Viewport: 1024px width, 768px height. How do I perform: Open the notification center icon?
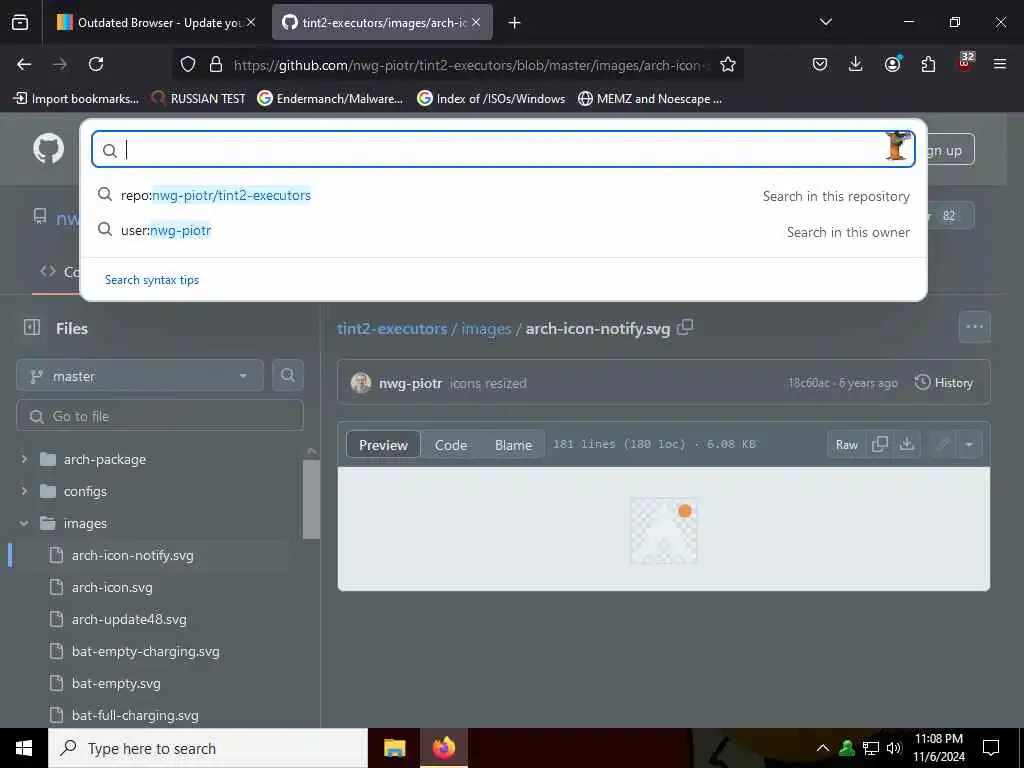click(x=991, y=748)
